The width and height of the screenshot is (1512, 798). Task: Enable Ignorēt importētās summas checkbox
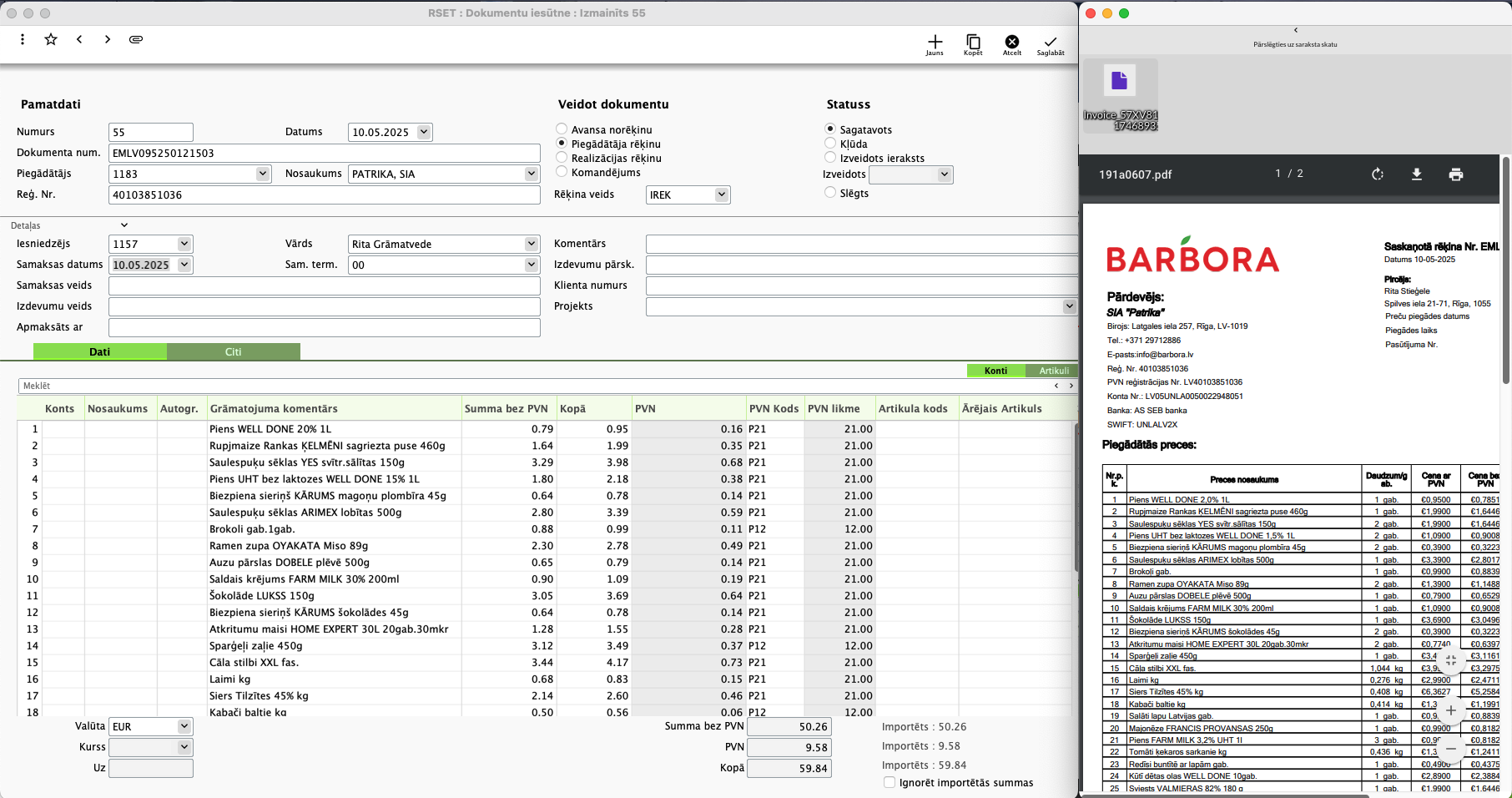[x=890, y=782]
